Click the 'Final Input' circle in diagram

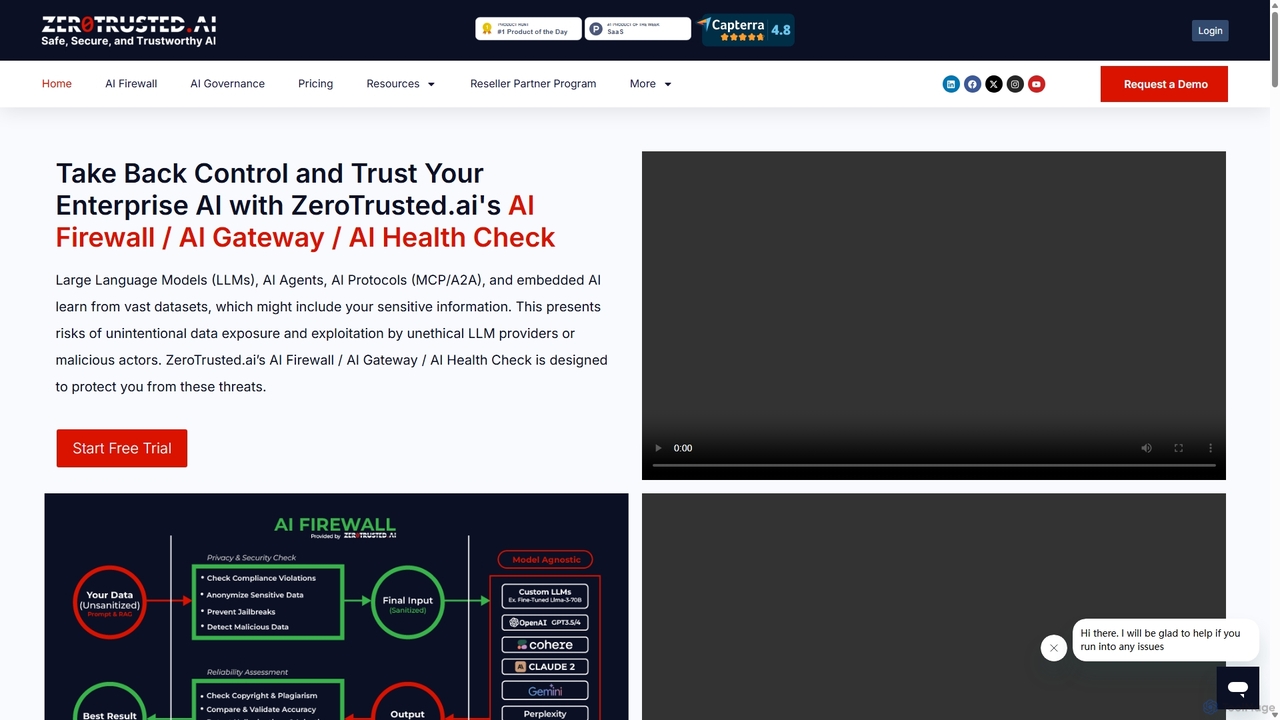pyautogui.click(x=408, y=601)
